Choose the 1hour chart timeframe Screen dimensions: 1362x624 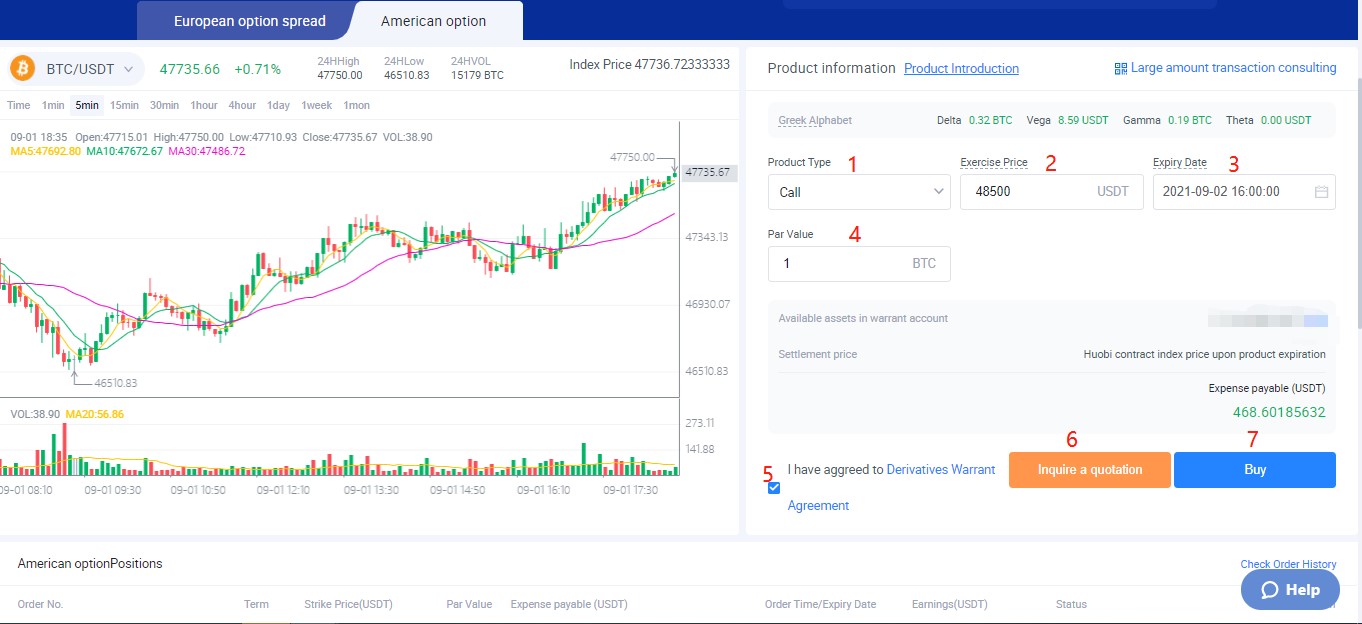(x=204, y=105)
